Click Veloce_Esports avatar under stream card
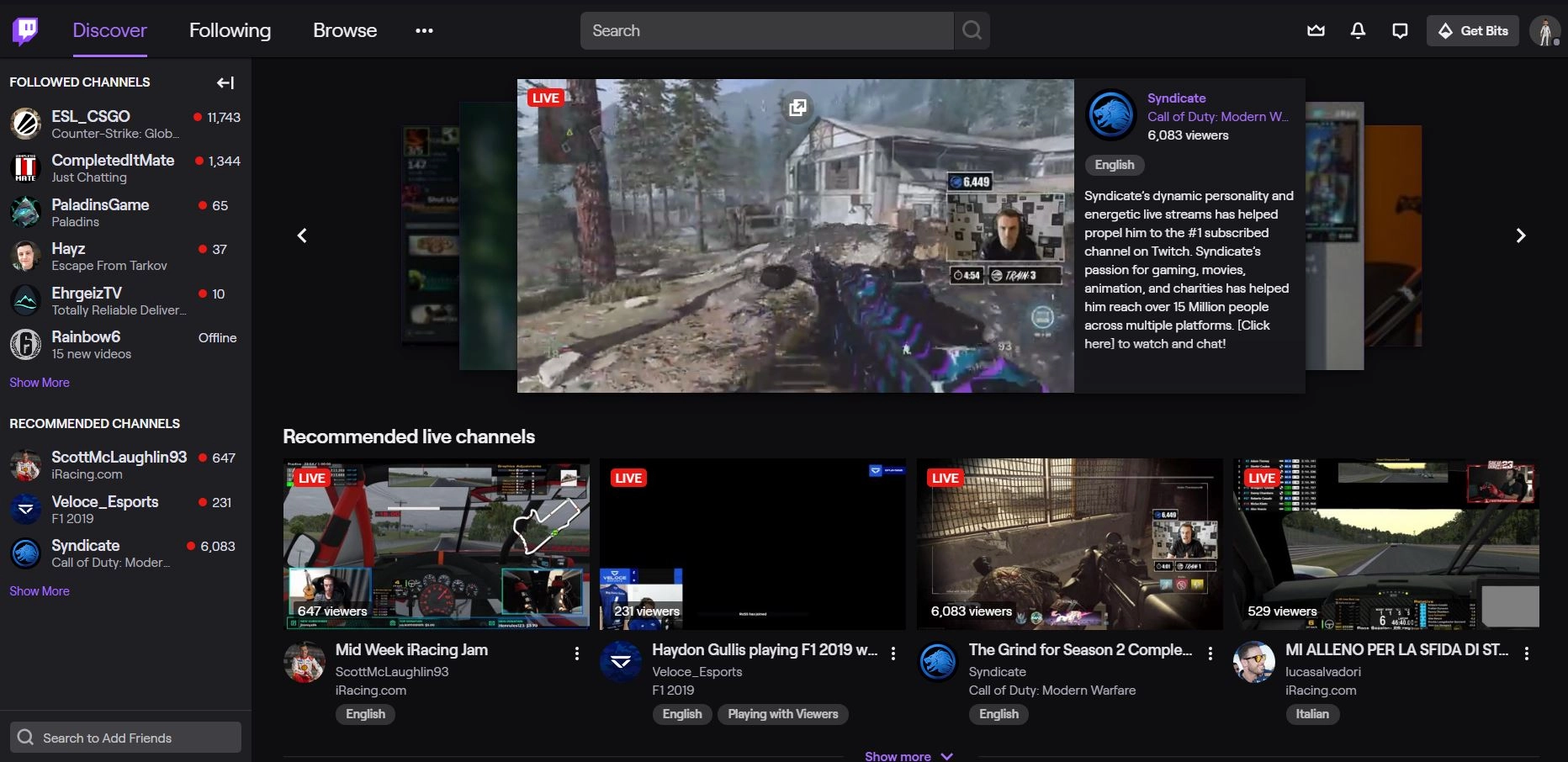Image resolution: width=1568 pixels, height=762 pixels. pos(621,662)
